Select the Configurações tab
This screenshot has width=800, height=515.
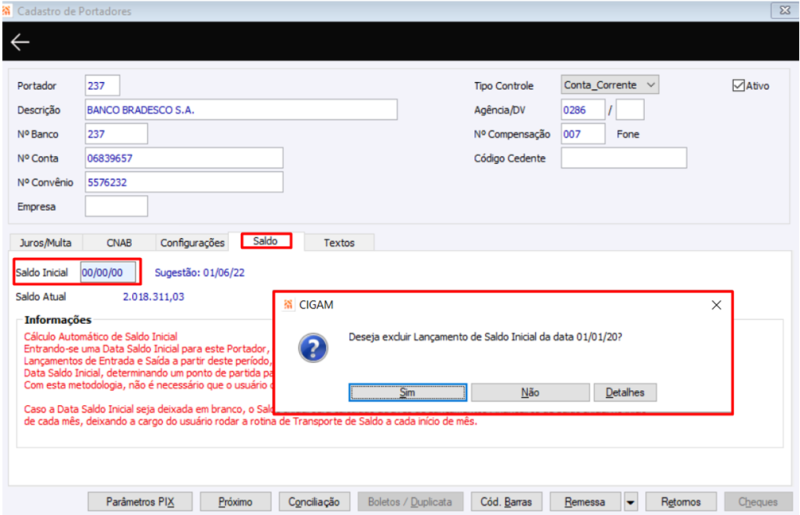coord(192,242)
